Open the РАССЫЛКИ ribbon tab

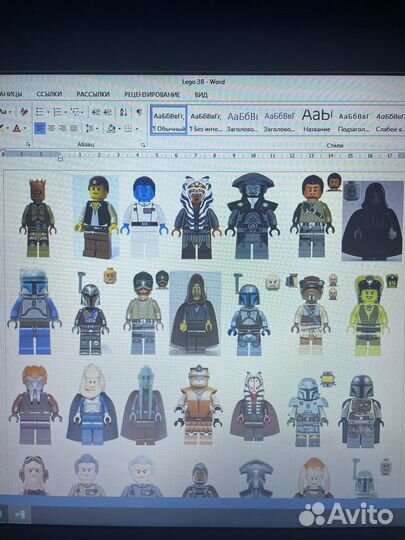tap(93, 94)
